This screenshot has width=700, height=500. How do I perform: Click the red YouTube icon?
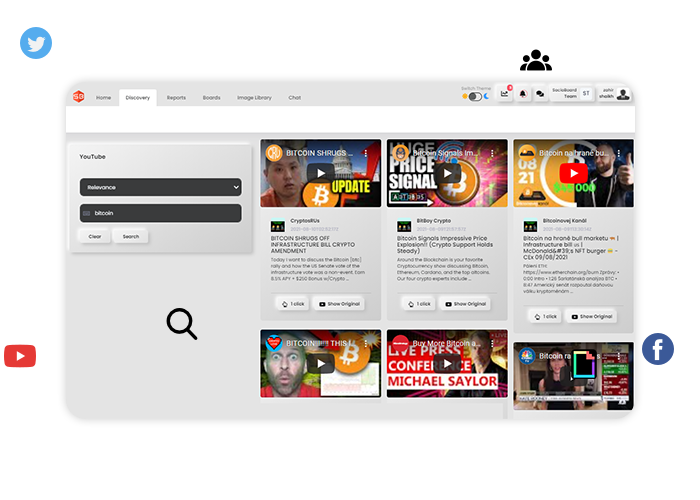pos(20,355)
